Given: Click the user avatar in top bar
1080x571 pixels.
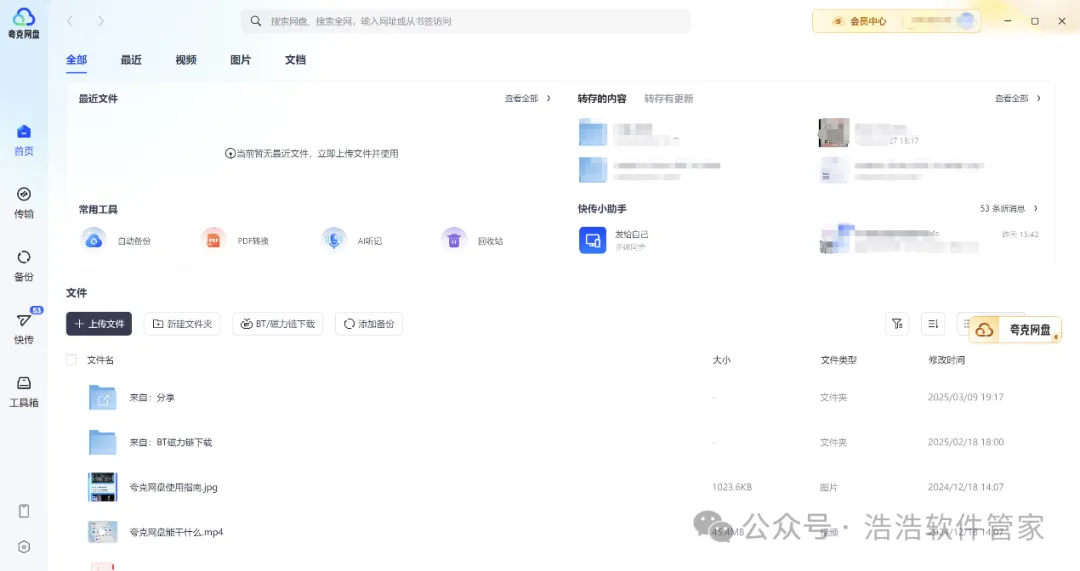Looking at the screenshot, I should point(966,21).
